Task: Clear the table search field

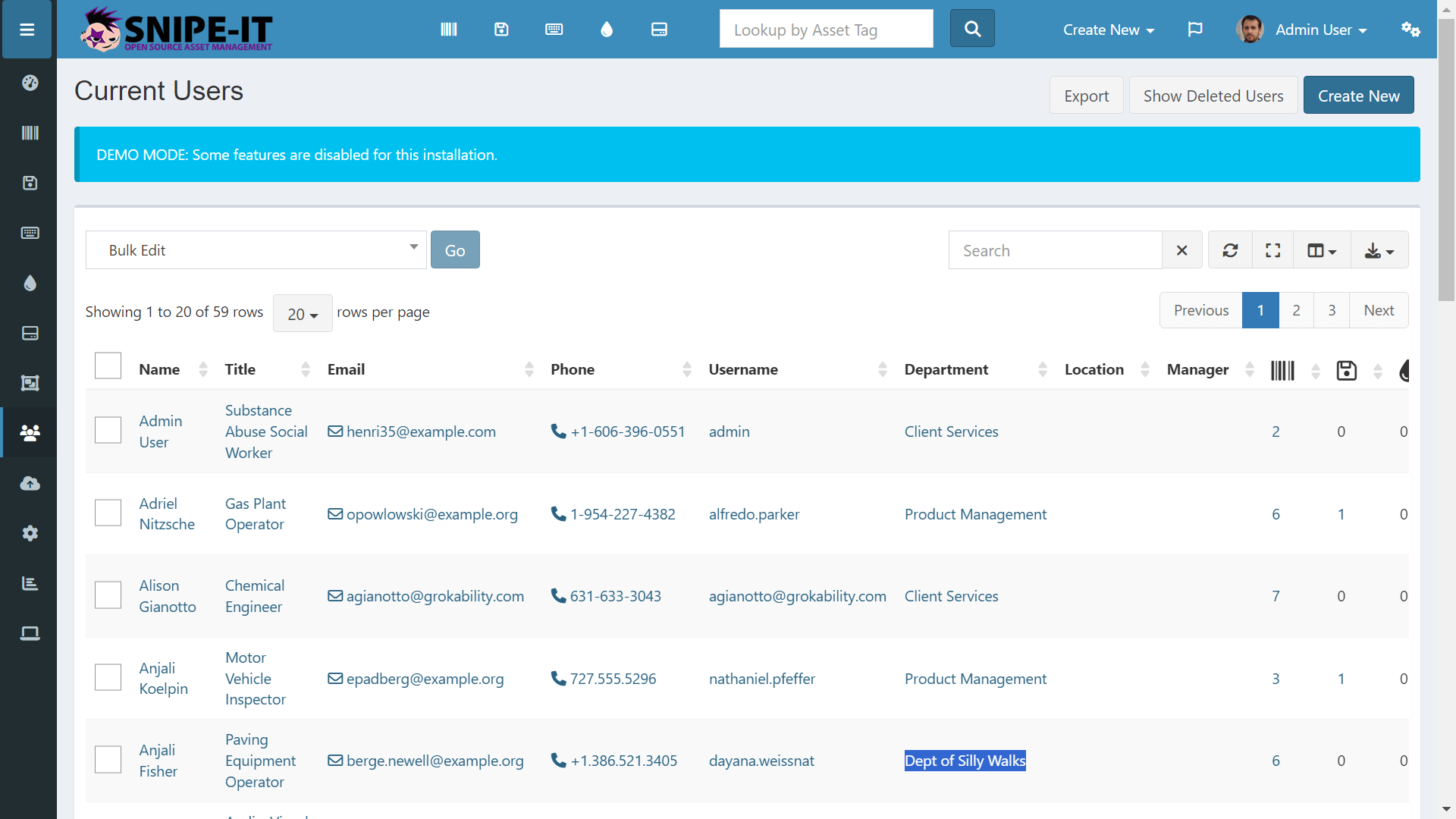Action: pos(1181,250)
